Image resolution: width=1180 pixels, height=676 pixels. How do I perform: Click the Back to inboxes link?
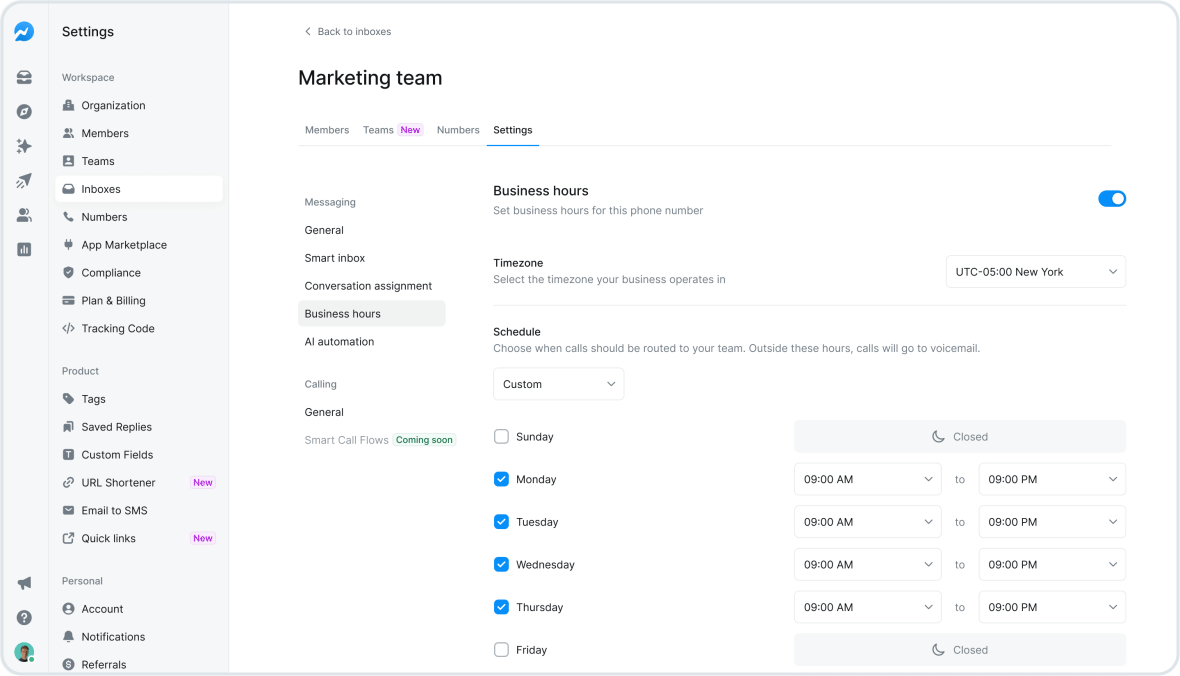[347, 31]
